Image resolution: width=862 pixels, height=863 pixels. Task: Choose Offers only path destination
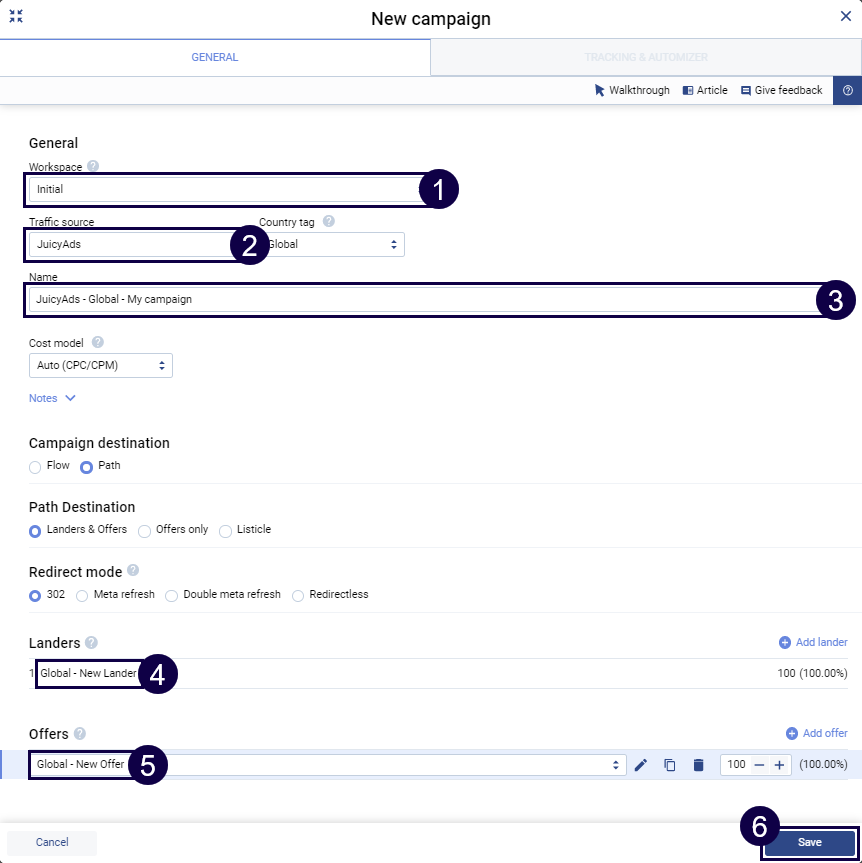pos(145,530)
